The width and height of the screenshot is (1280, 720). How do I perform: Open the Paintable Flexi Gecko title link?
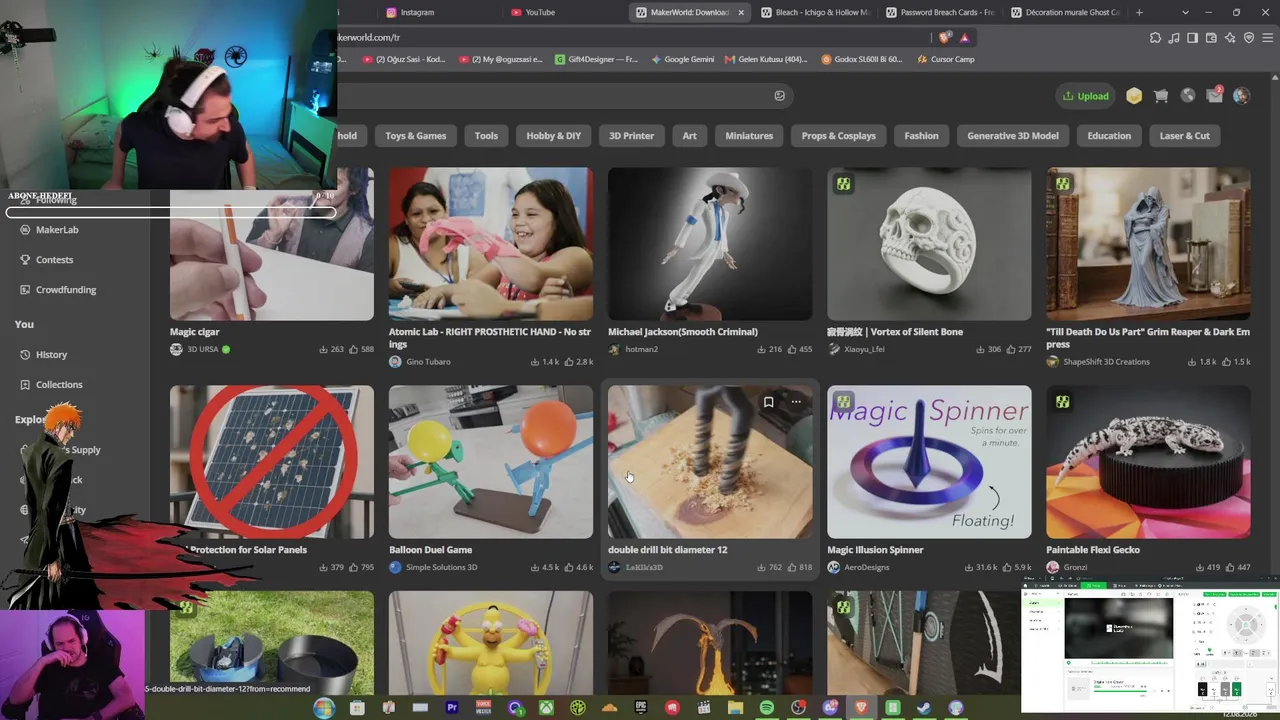point(1093,550)
